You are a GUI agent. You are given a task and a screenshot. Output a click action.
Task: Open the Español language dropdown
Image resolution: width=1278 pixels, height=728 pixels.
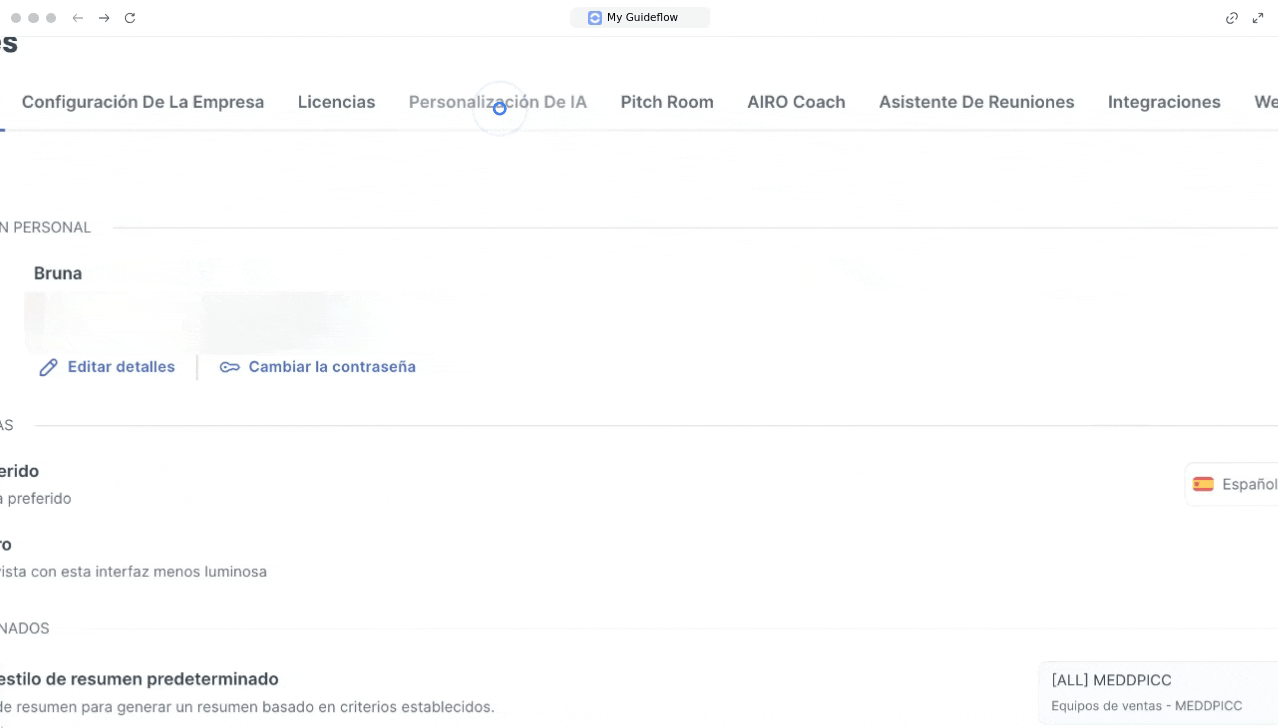[1234, 484]
